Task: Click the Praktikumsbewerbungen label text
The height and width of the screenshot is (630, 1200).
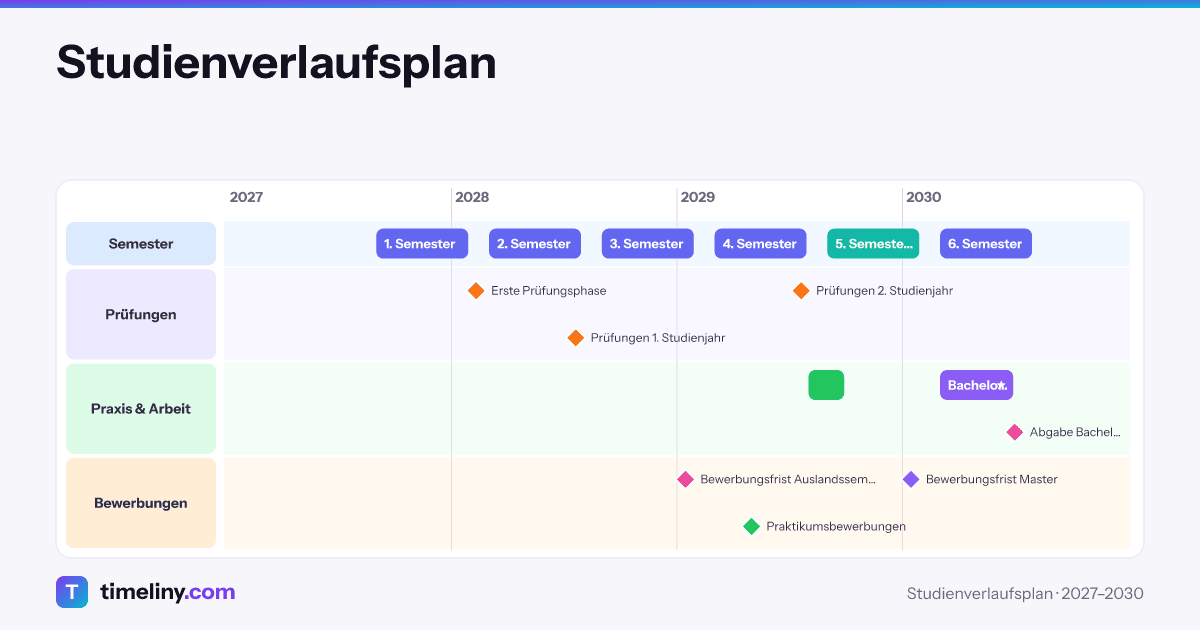Action: (836, 526)
